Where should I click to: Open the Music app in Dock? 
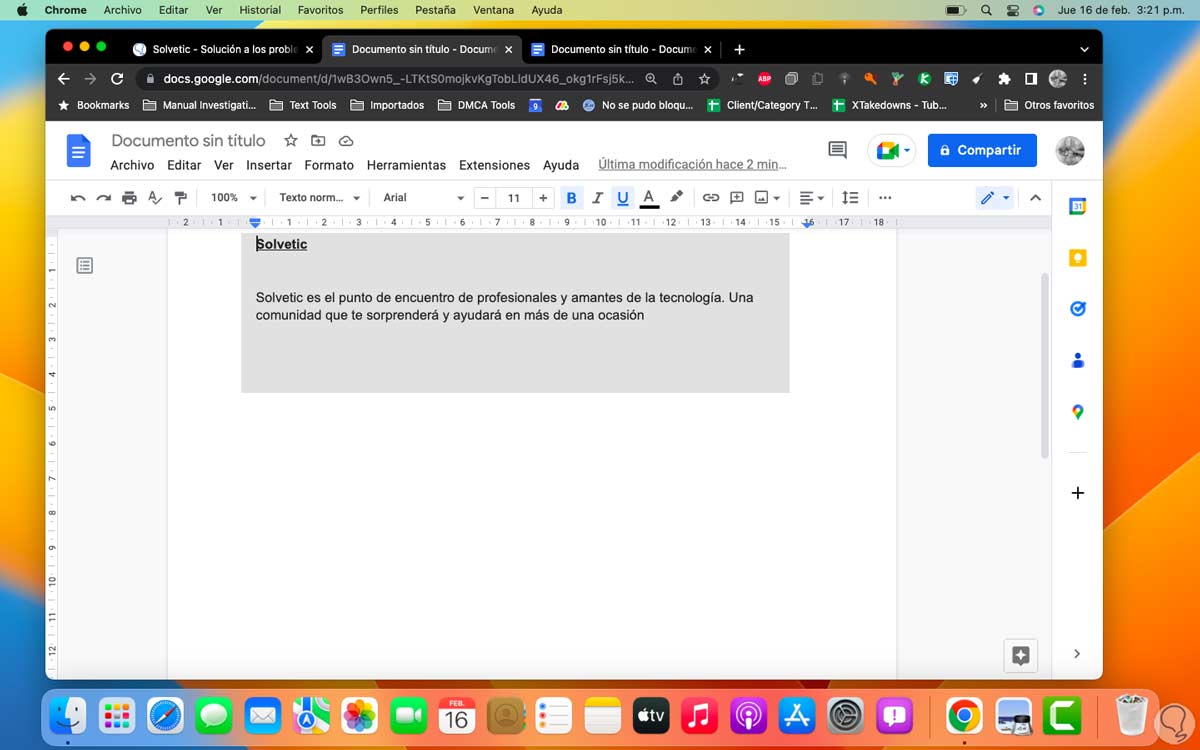click(x=700, y=715)
